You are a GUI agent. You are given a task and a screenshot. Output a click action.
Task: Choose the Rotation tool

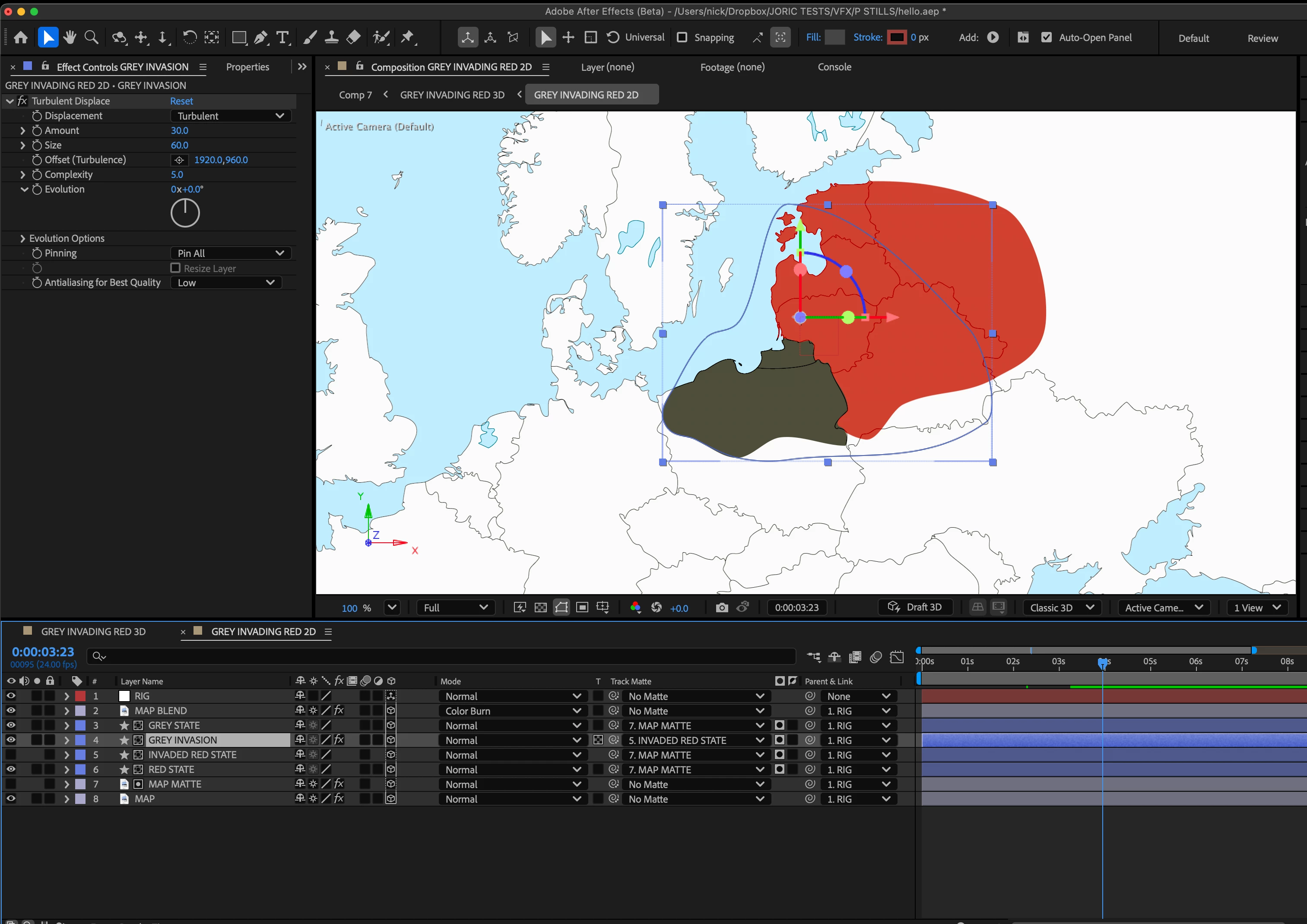click(189, 38)
